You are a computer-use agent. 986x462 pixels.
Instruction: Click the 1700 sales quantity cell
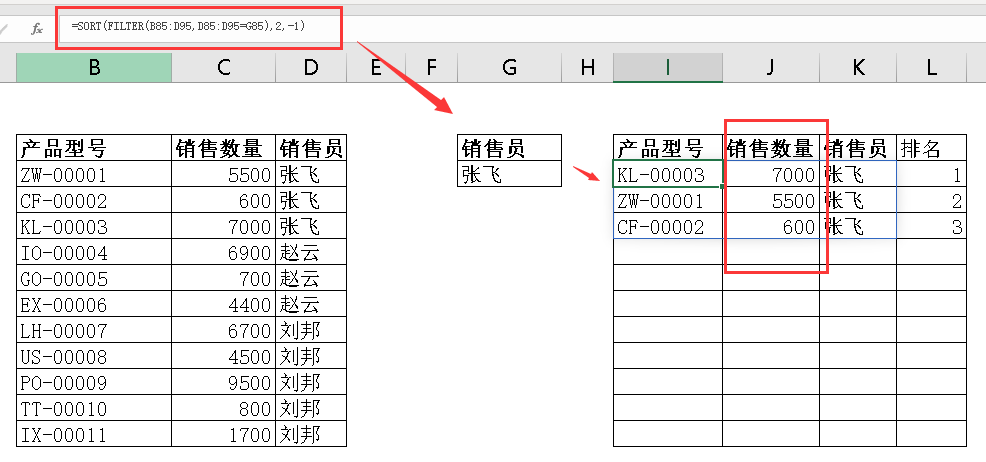pos(224,434)
